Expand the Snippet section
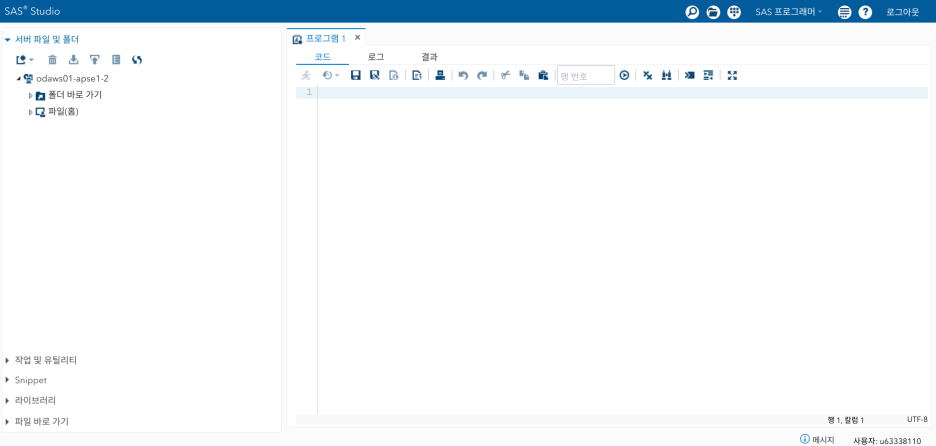Image resolution: width=936 pixels, height=446 pixels. pos(7,380)
